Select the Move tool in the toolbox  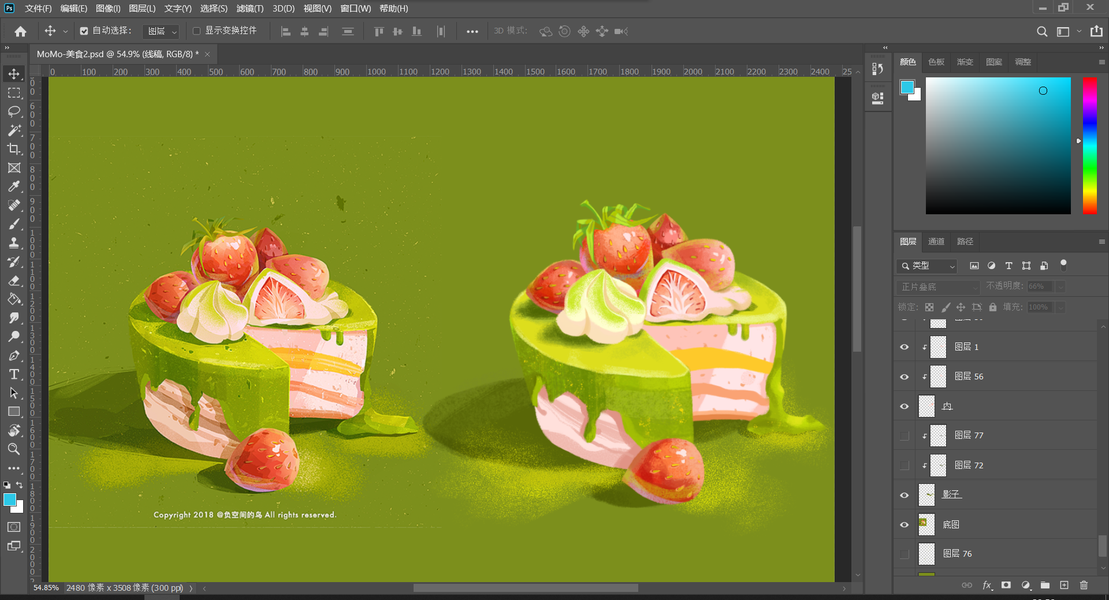(x=13, y=74)
